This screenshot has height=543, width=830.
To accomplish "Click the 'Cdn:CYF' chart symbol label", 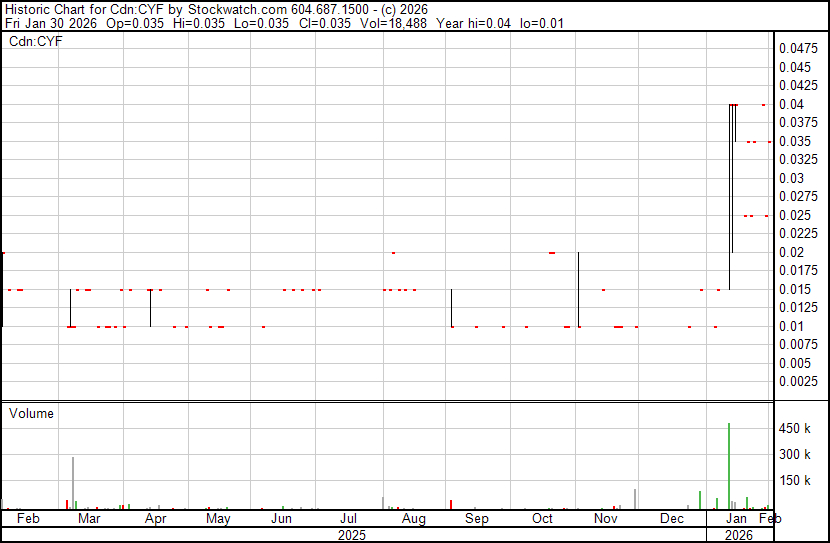I will click(x=35, y=41).
